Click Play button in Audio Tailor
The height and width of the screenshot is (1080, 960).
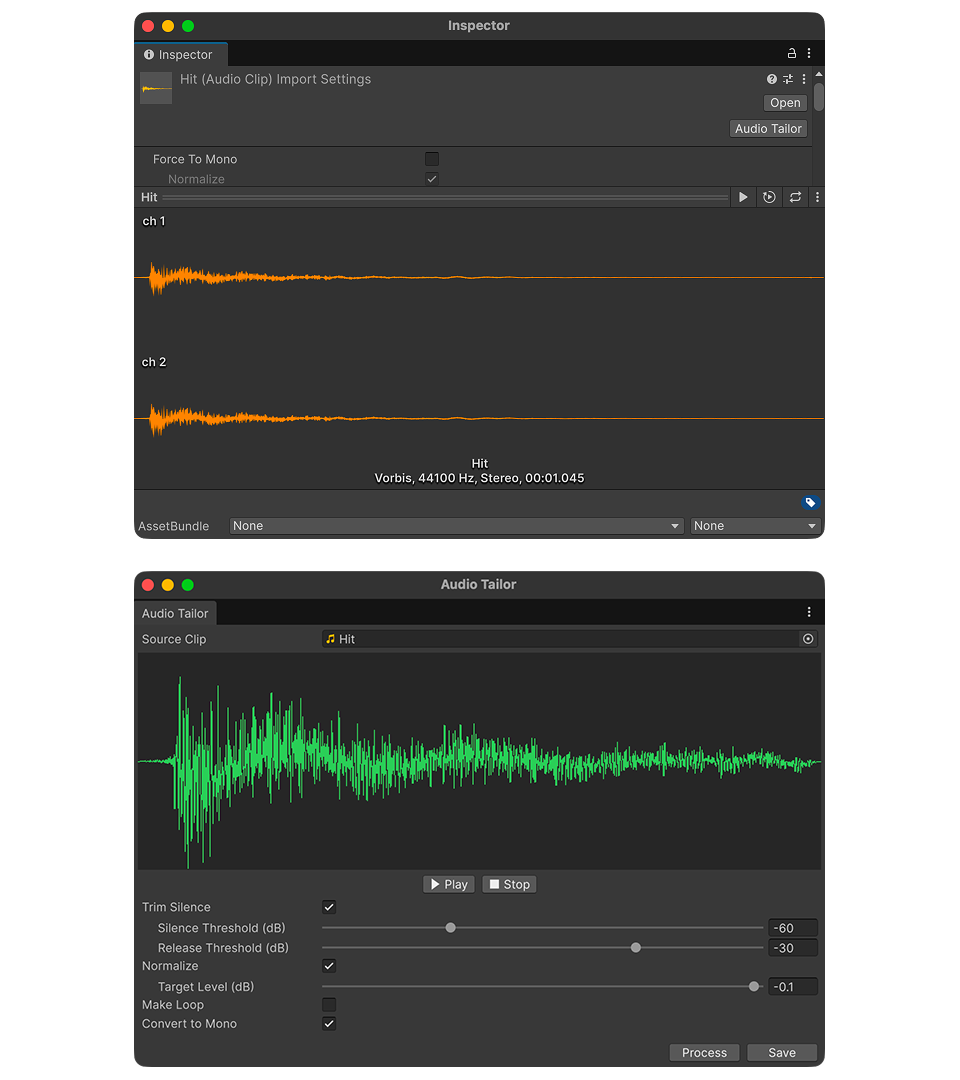(449, 884)
